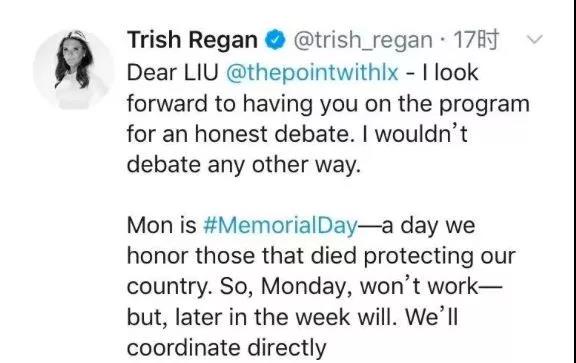The height and width of the screenshot is (363, 576).
Task: Expand the tweet options chevron
Action: (534, 39)
